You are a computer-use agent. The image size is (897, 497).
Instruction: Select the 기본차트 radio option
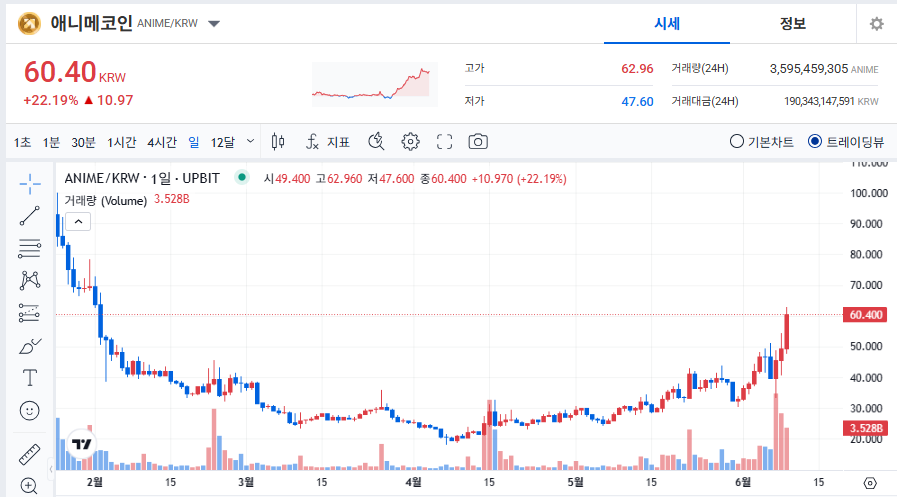point(737,141)
